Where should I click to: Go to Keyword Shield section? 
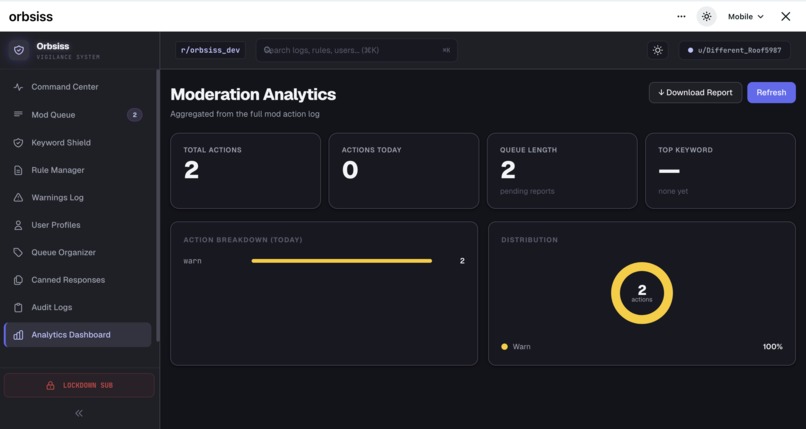tap(78, 142)
